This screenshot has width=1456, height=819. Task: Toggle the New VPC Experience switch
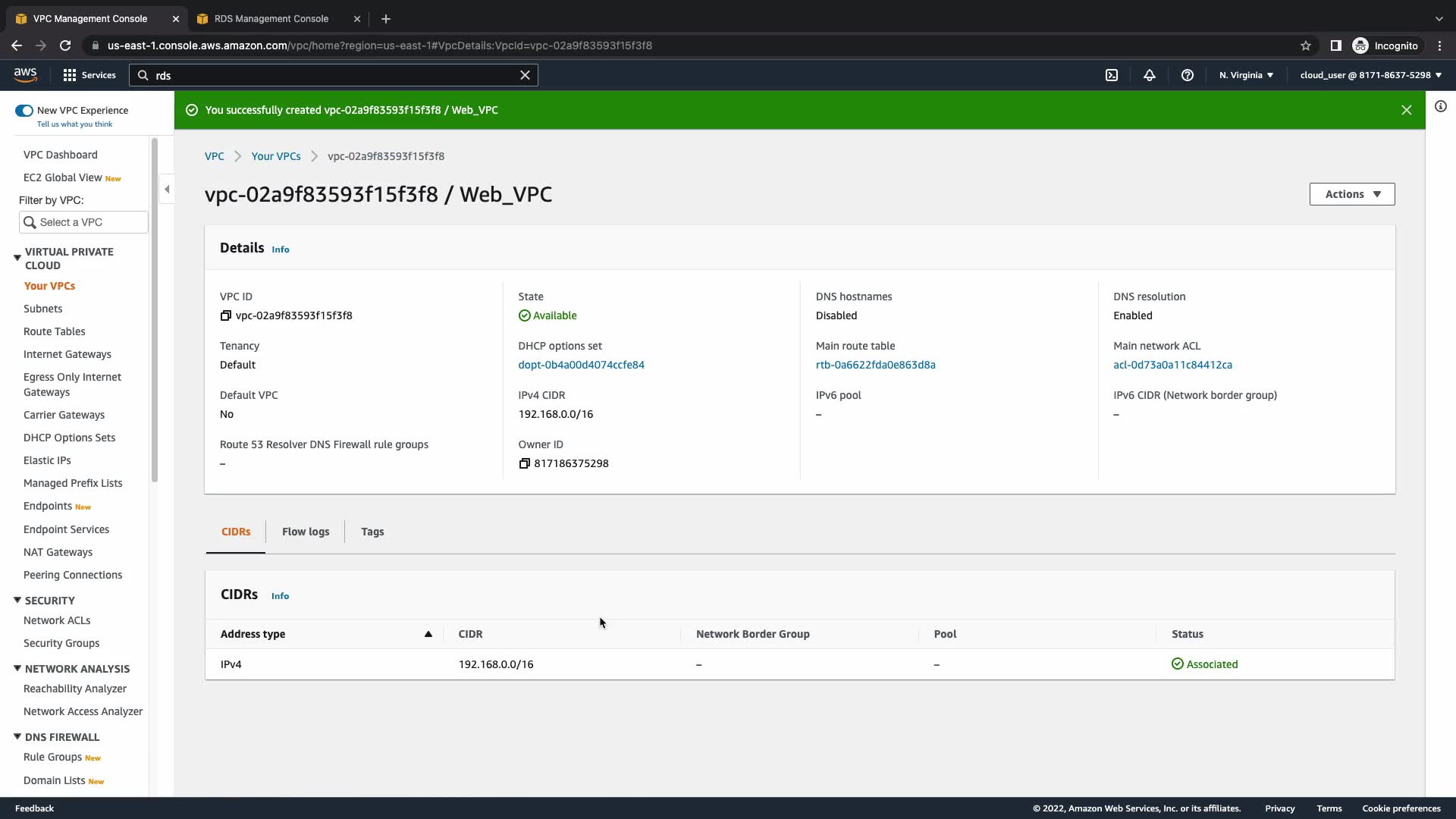coord(24,111)
